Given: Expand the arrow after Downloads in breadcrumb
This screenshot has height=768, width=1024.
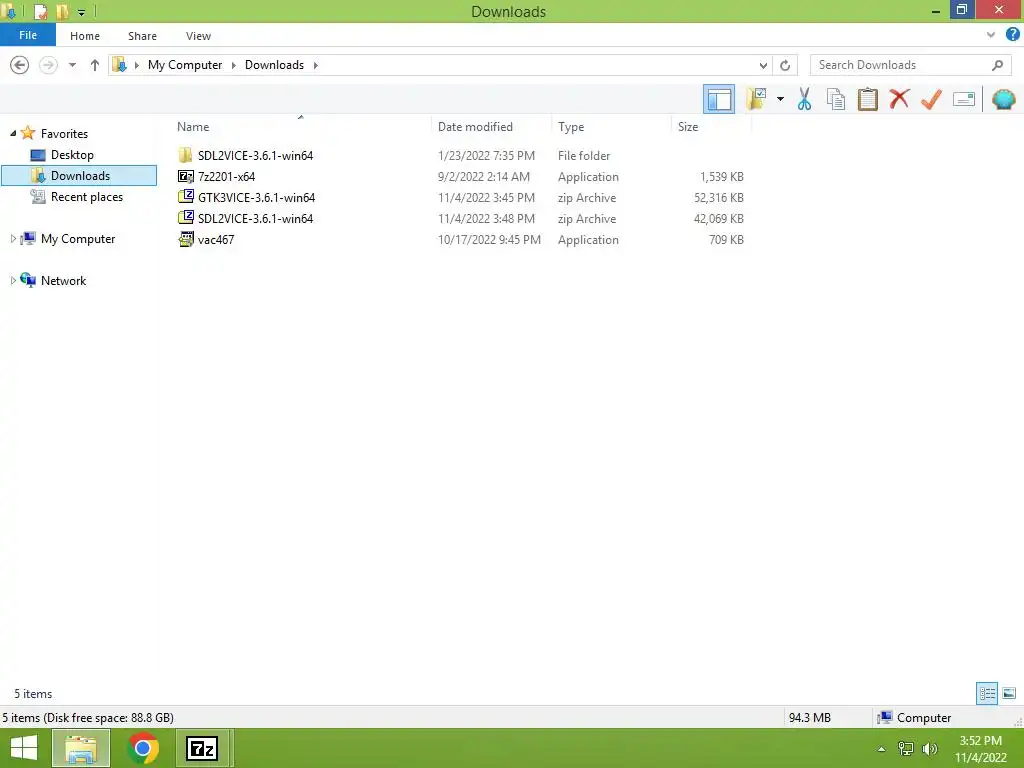Looking at the screenshot, I should pyautogui.click(x=315, y=65).
